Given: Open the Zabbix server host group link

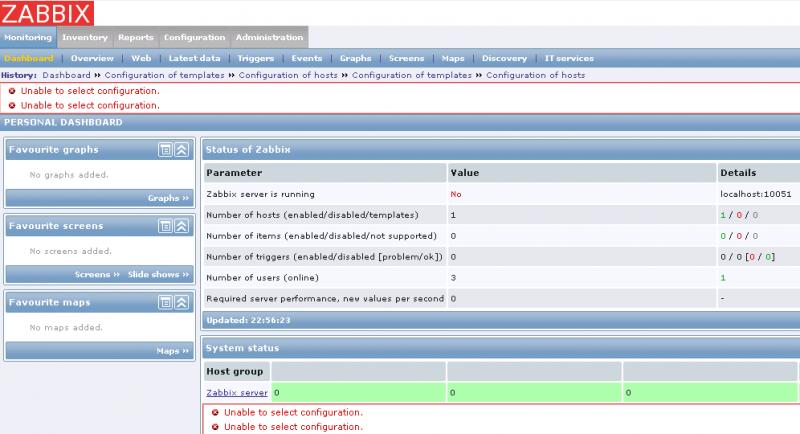Looking at the screenshot, I should tap(237, 393).
